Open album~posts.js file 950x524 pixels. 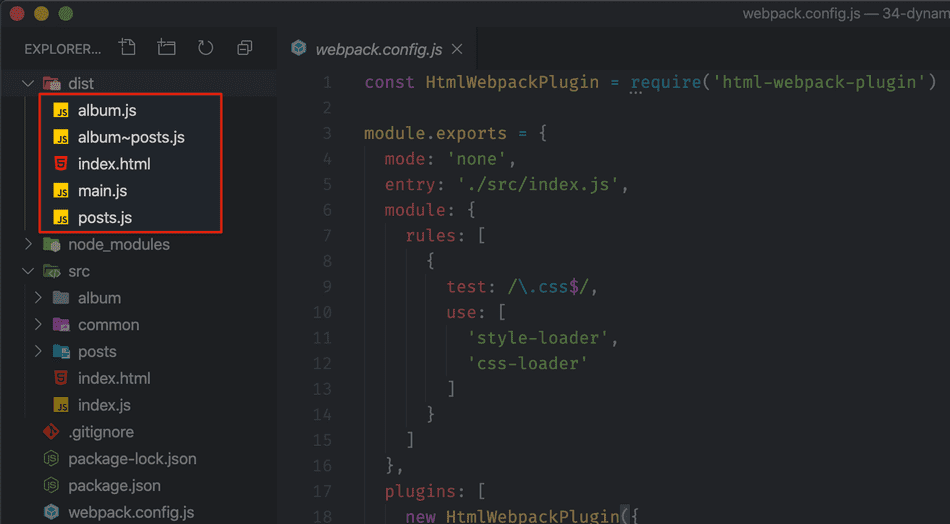pos(131,138)
